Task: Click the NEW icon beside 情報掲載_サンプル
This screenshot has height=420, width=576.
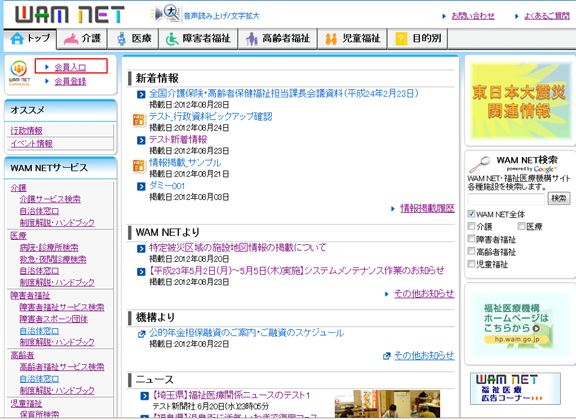Action: [138, 166]
